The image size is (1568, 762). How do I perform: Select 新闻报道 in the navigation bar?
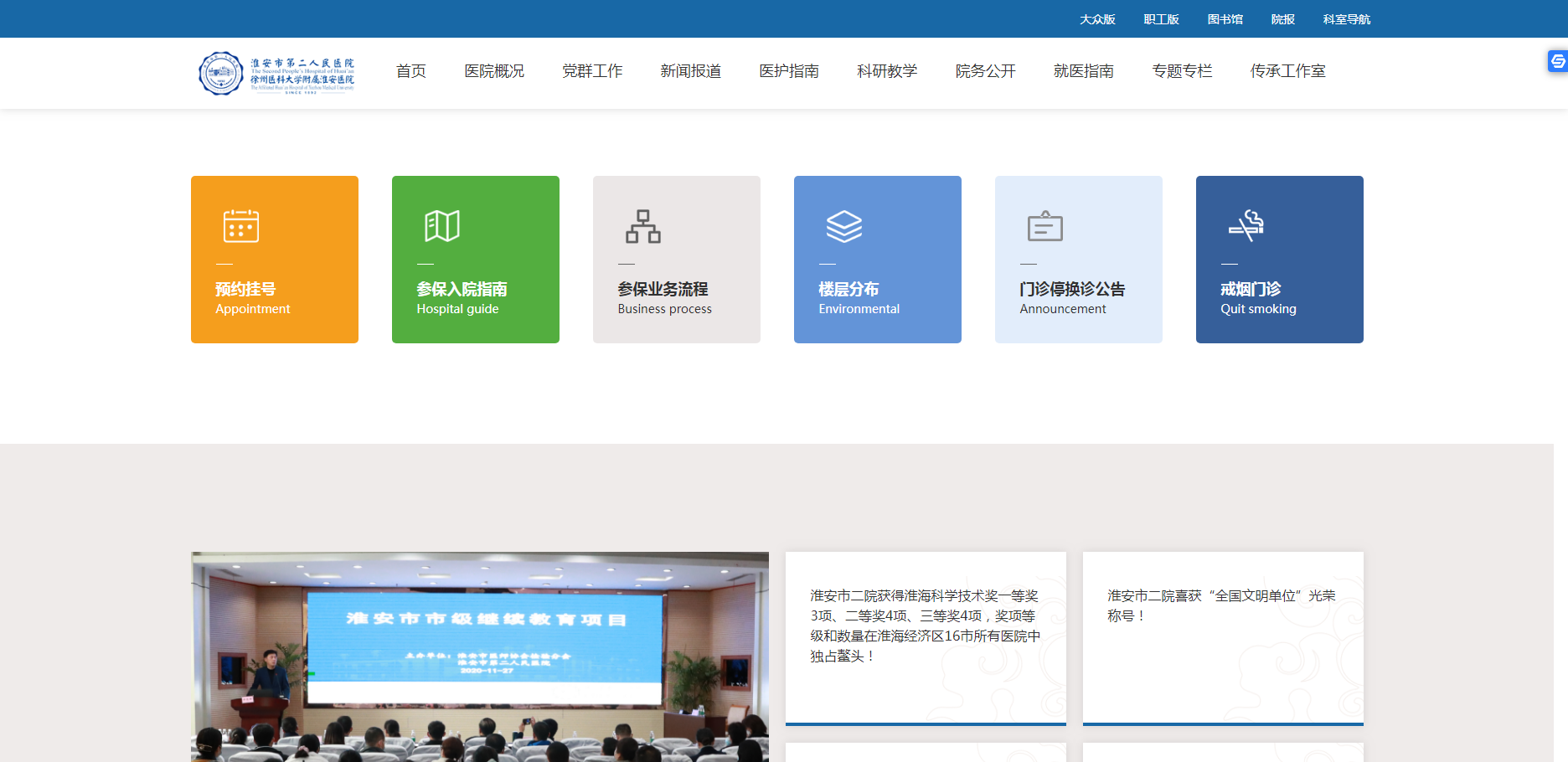coord(690,71)
